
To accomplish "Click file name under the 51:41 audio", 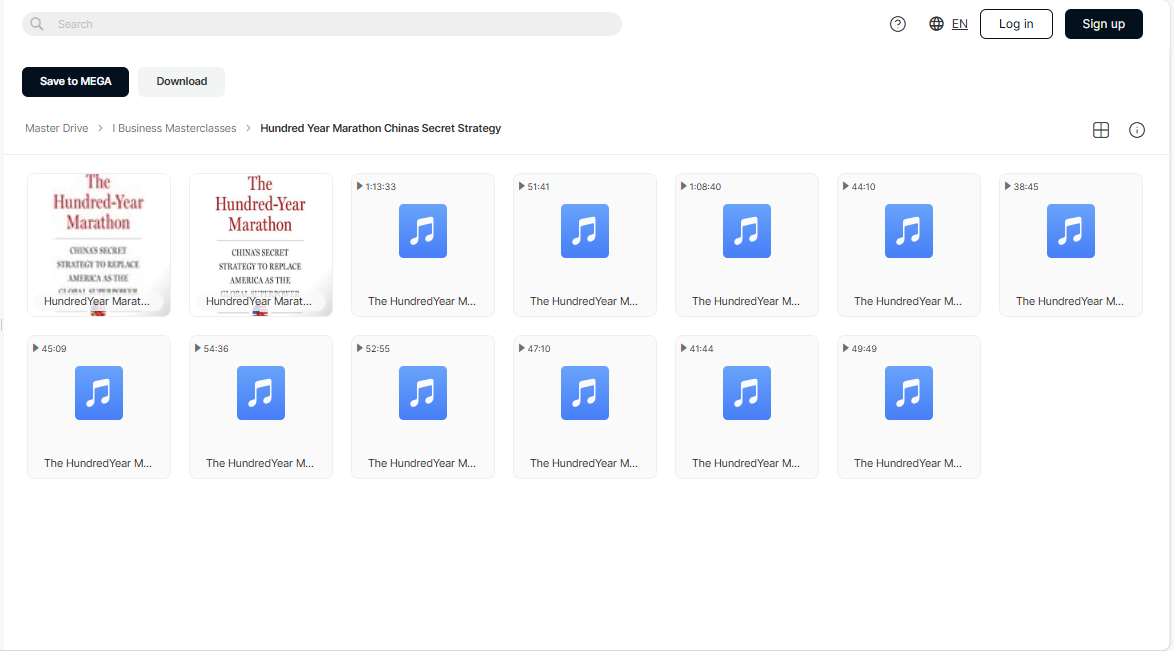I will pos(584,301).
